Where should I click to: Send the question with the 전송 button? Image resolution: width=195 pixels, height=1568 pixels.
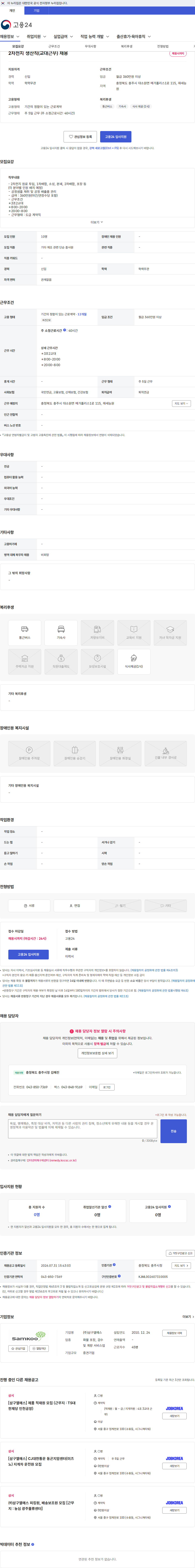pos(174,1131)
